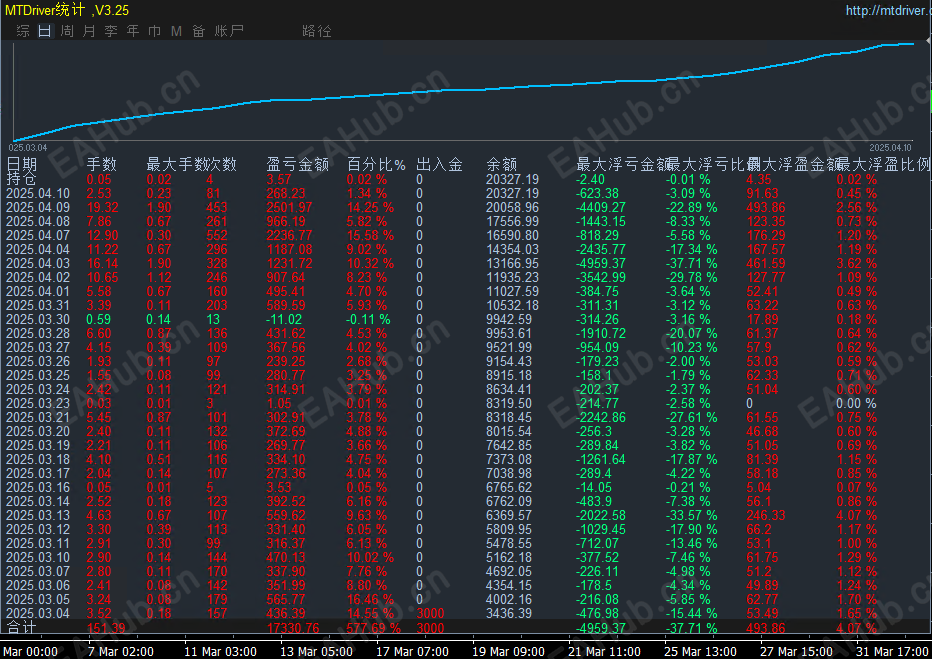Screen dimensions: 932x659
Task: Click the 手数 column header
Action: (102, 165)
